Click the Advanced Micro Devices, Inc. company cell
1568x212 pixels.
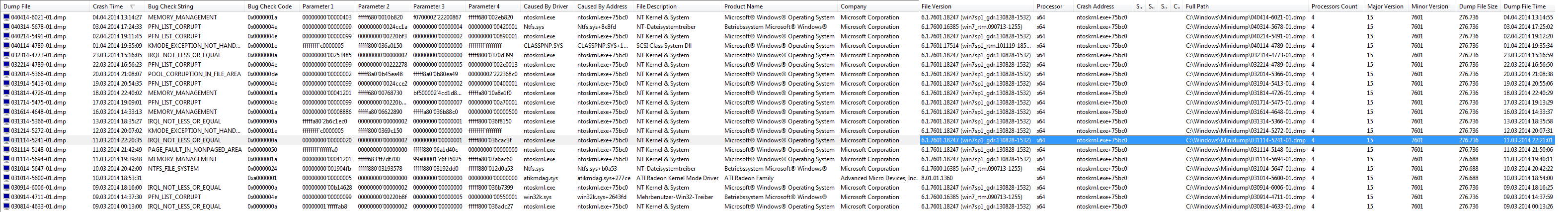coord(879,179)
